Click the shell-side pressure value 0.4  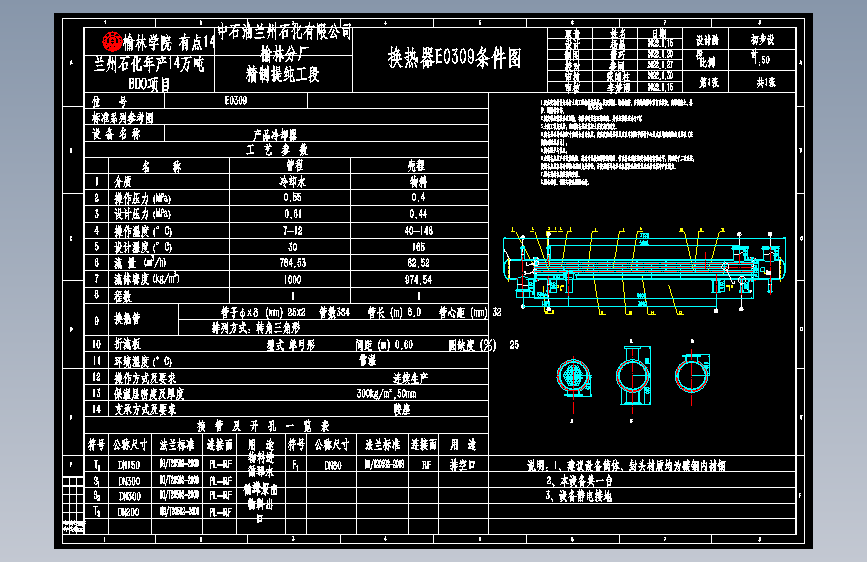pyautogui.click(x=418, y=197)
